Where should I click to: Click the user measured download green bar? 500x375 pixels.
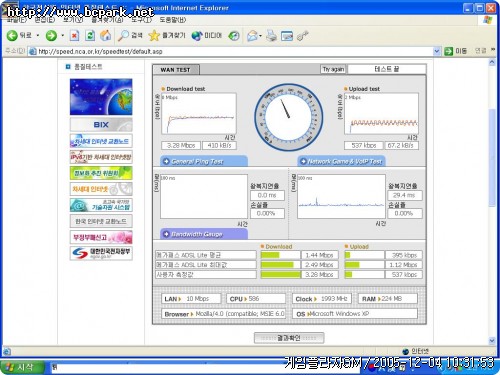pos(281,275)
